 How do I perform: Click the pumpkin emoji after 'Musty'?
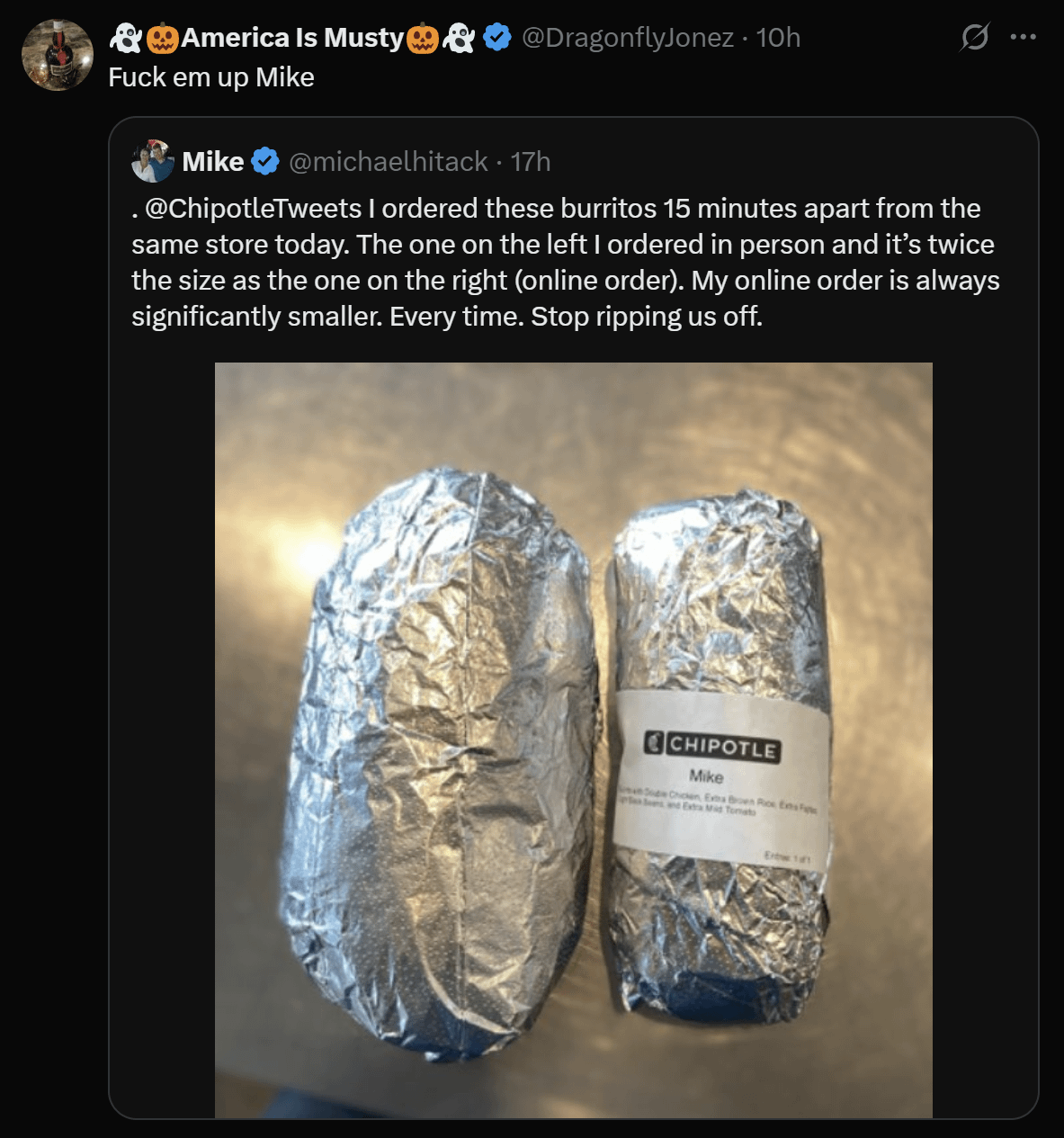point(422,38)
